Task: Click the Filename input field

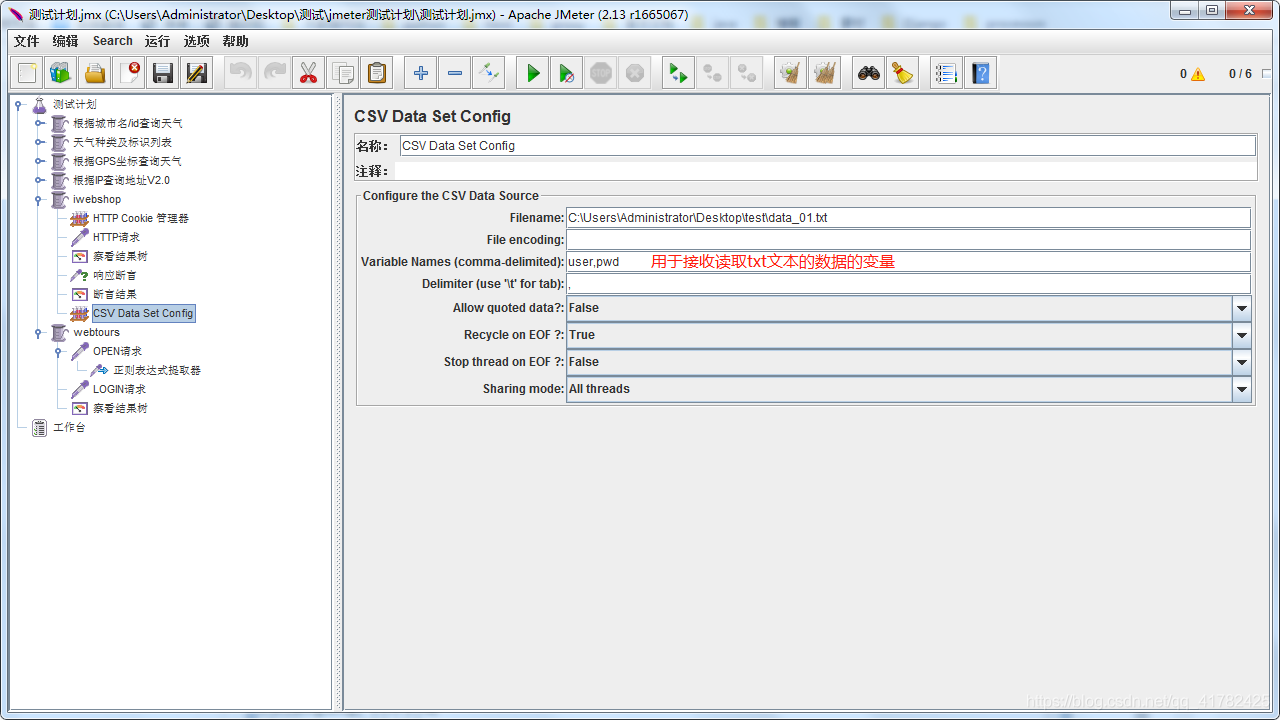Action: click(908, 217)
